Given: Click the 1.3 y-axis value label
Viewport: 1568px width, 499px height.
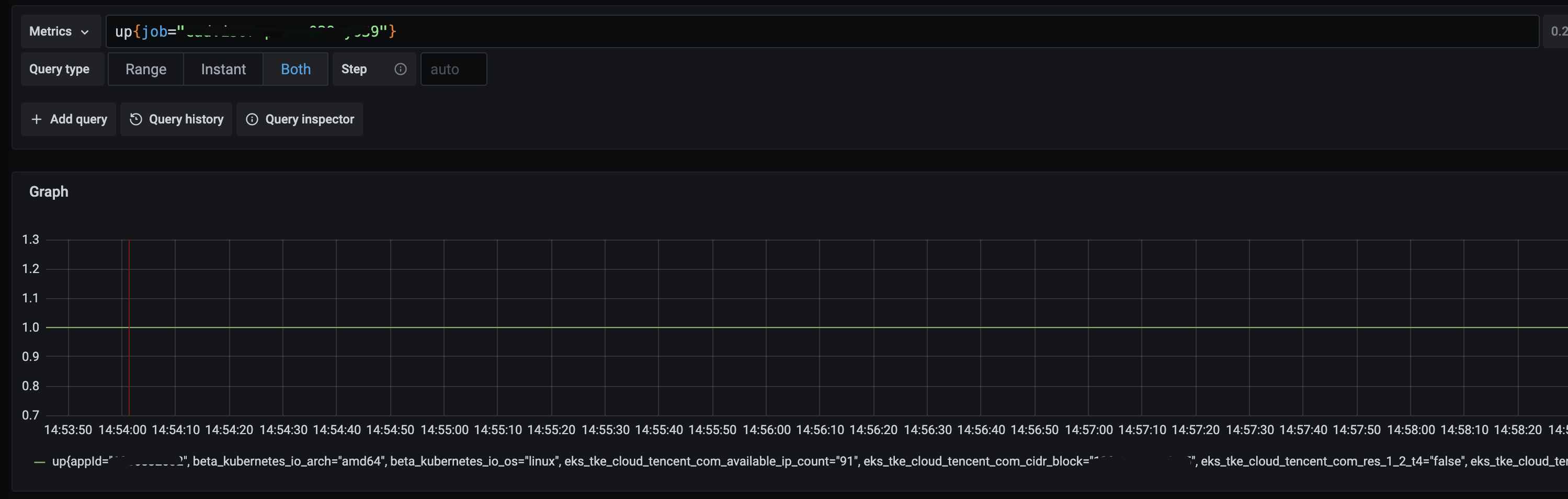Looking at the screenshot, I should point(30,239).
